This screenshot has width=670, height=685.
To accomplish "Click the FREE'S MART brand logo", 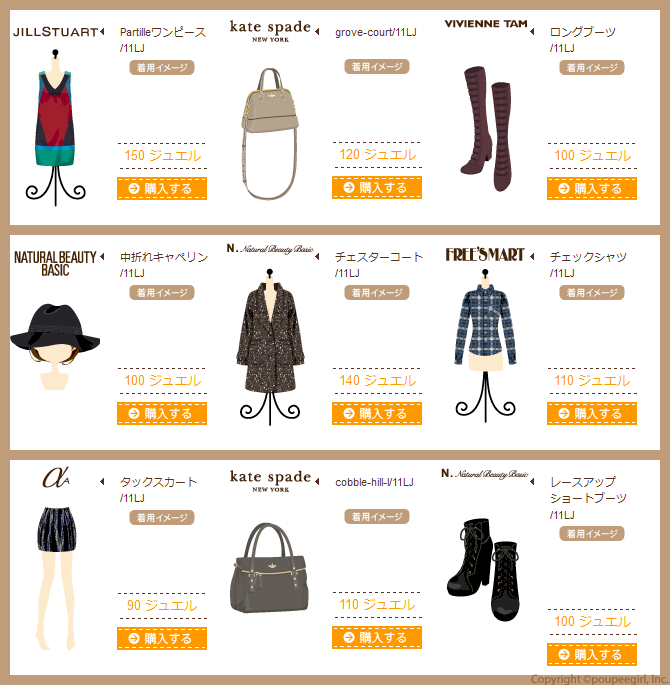I will (485, 255).
